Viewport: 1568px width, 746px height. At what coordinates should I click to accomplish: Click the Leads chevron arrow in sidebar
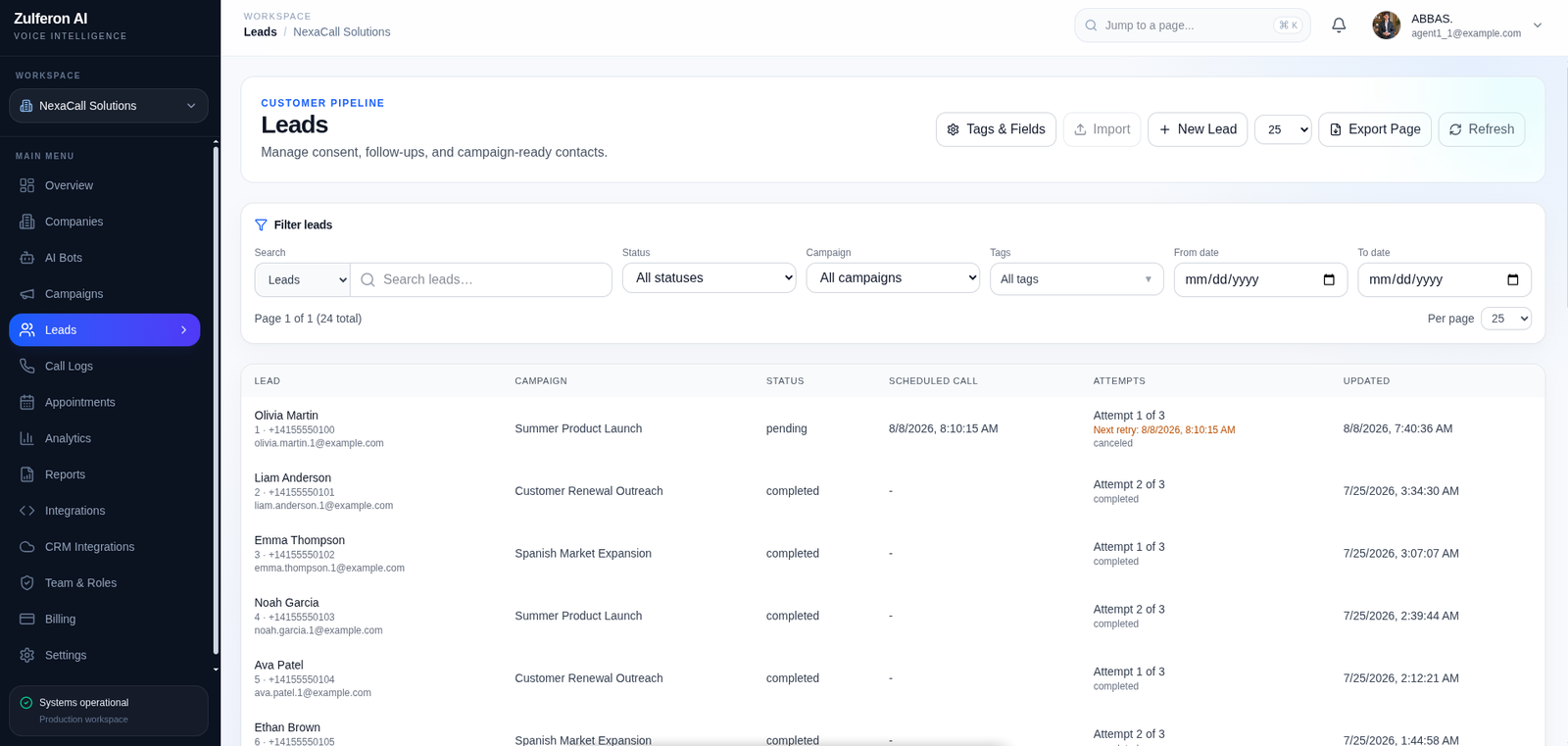tap(183, 330)
